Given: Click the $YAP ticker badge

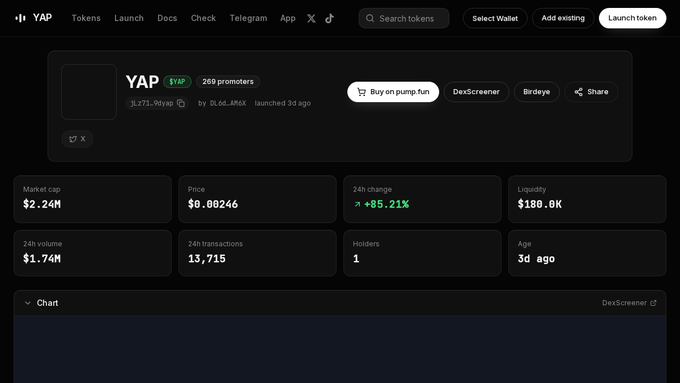Looking at the screenshot, I should (177, 82).
